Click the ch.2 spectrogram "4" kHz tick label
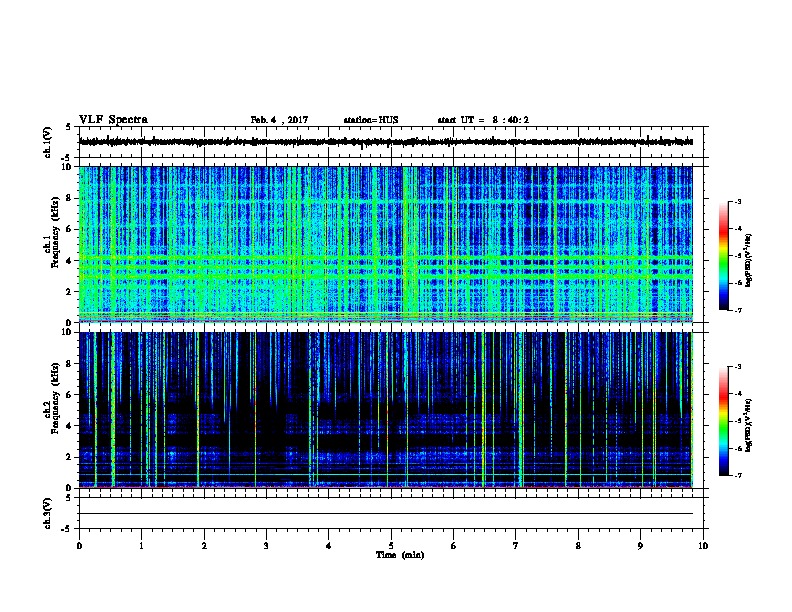This screenshot has height=612, width=792. coord(70,426)
